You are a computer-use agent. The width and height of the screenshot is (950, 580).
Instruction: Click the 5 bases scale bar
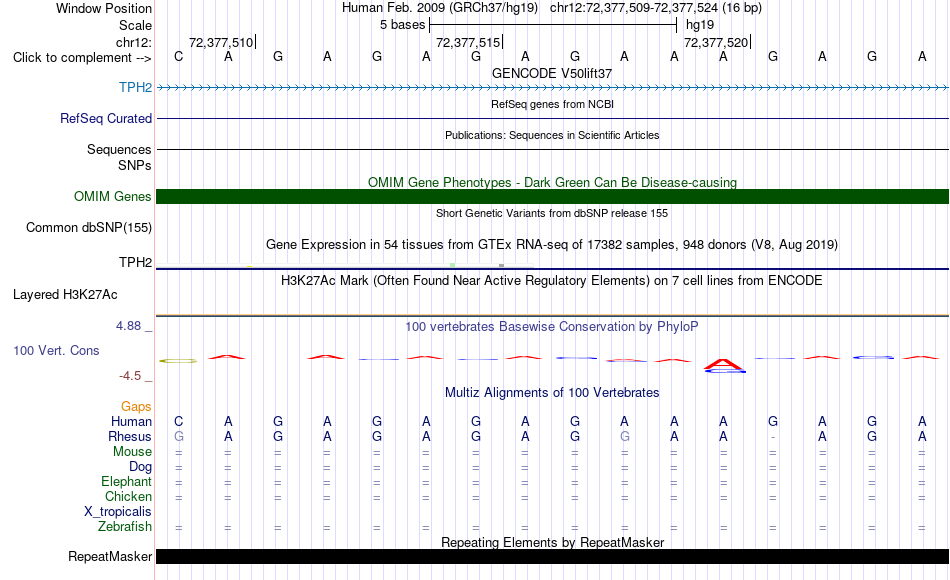[553, 25]
